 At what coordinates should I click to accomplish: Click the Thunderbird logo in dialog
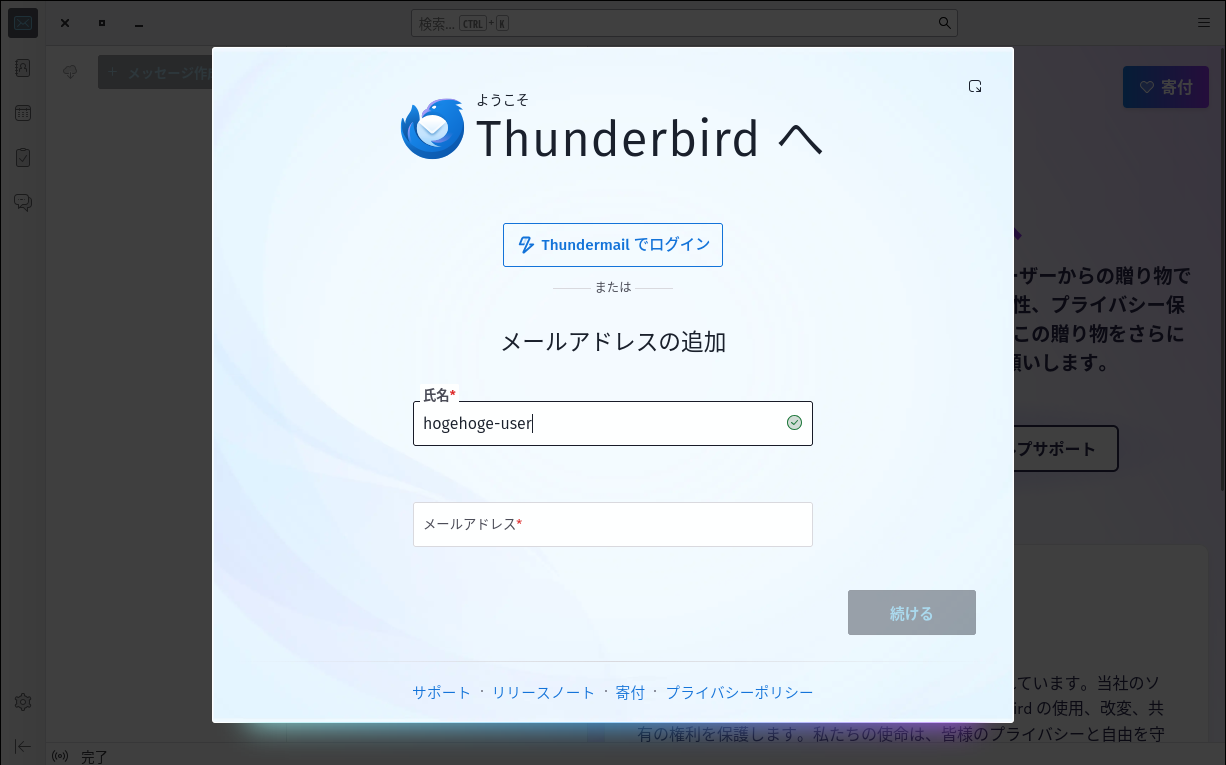coord(433,129)
